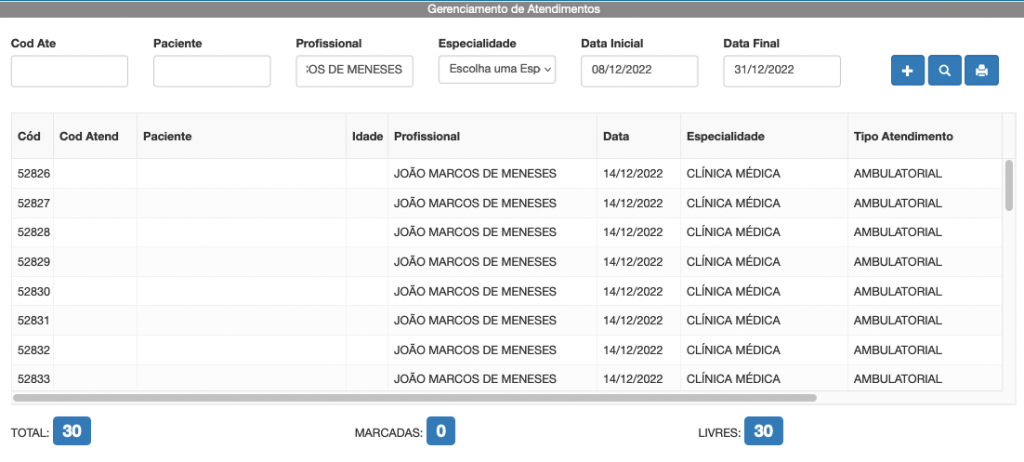Click the printer icon button

point(981,71)
